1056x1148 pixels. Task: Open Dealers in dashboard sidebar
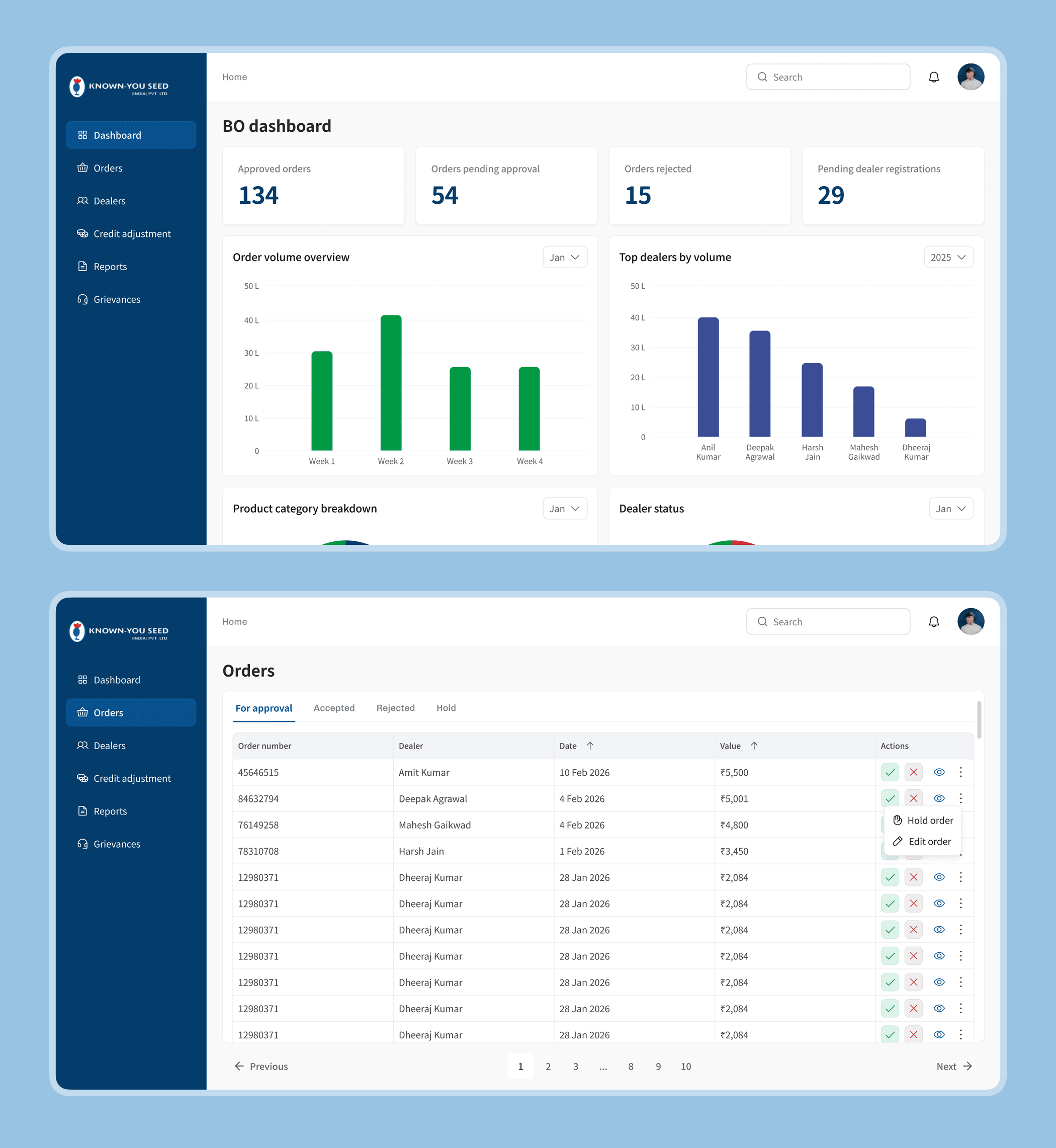131,201
